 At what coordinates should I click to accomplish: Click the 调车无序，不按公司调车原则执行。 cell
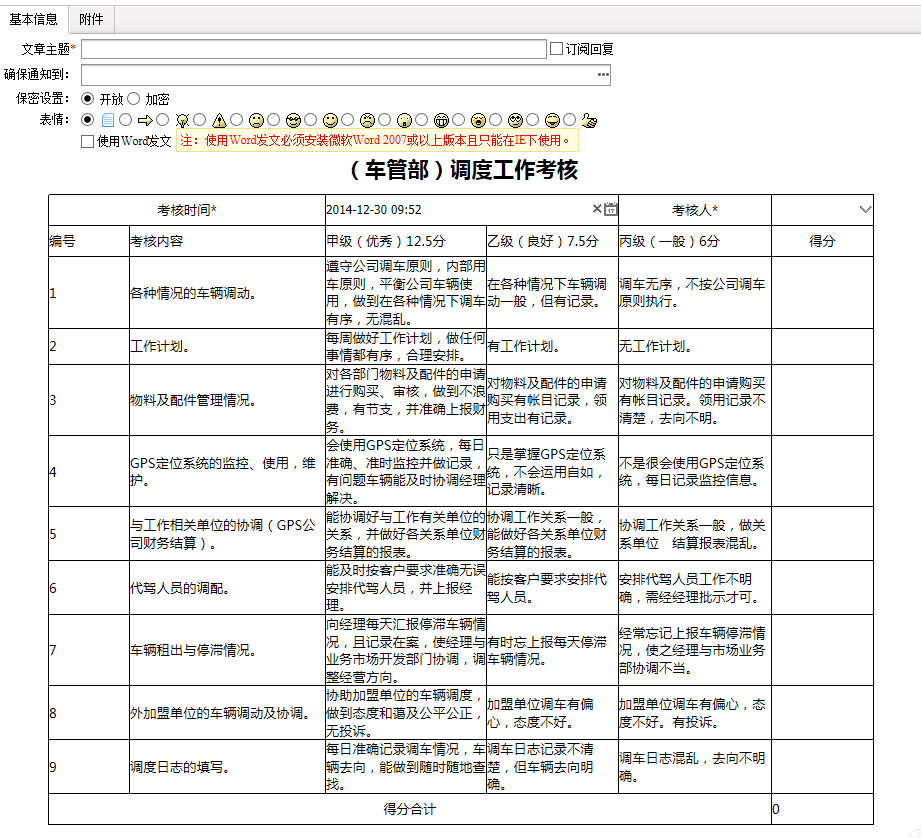[x=695, y=293]
